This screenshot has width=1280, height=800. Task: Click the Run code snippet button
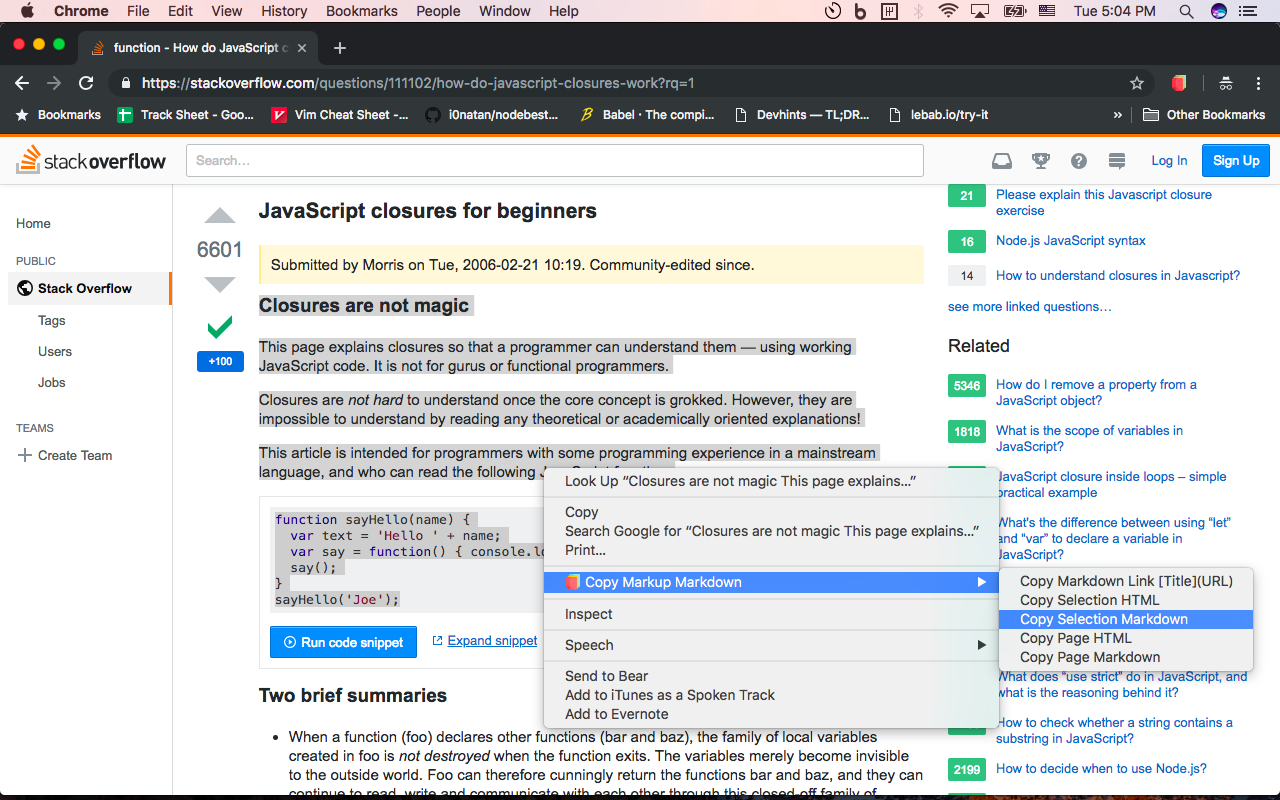343,642
